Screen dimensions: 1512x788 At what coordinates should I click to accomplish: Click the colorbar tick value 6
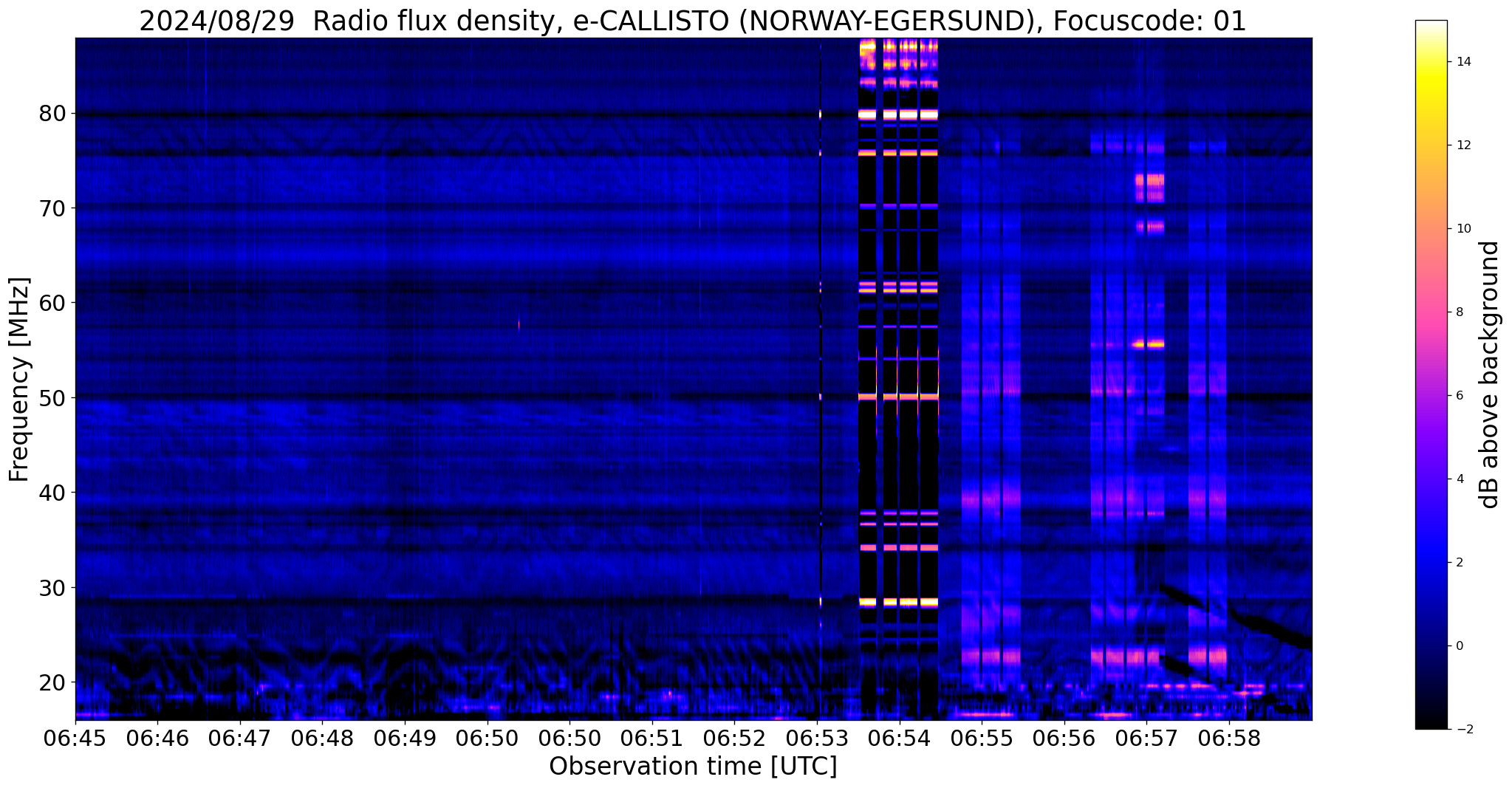pos(1459,396)
